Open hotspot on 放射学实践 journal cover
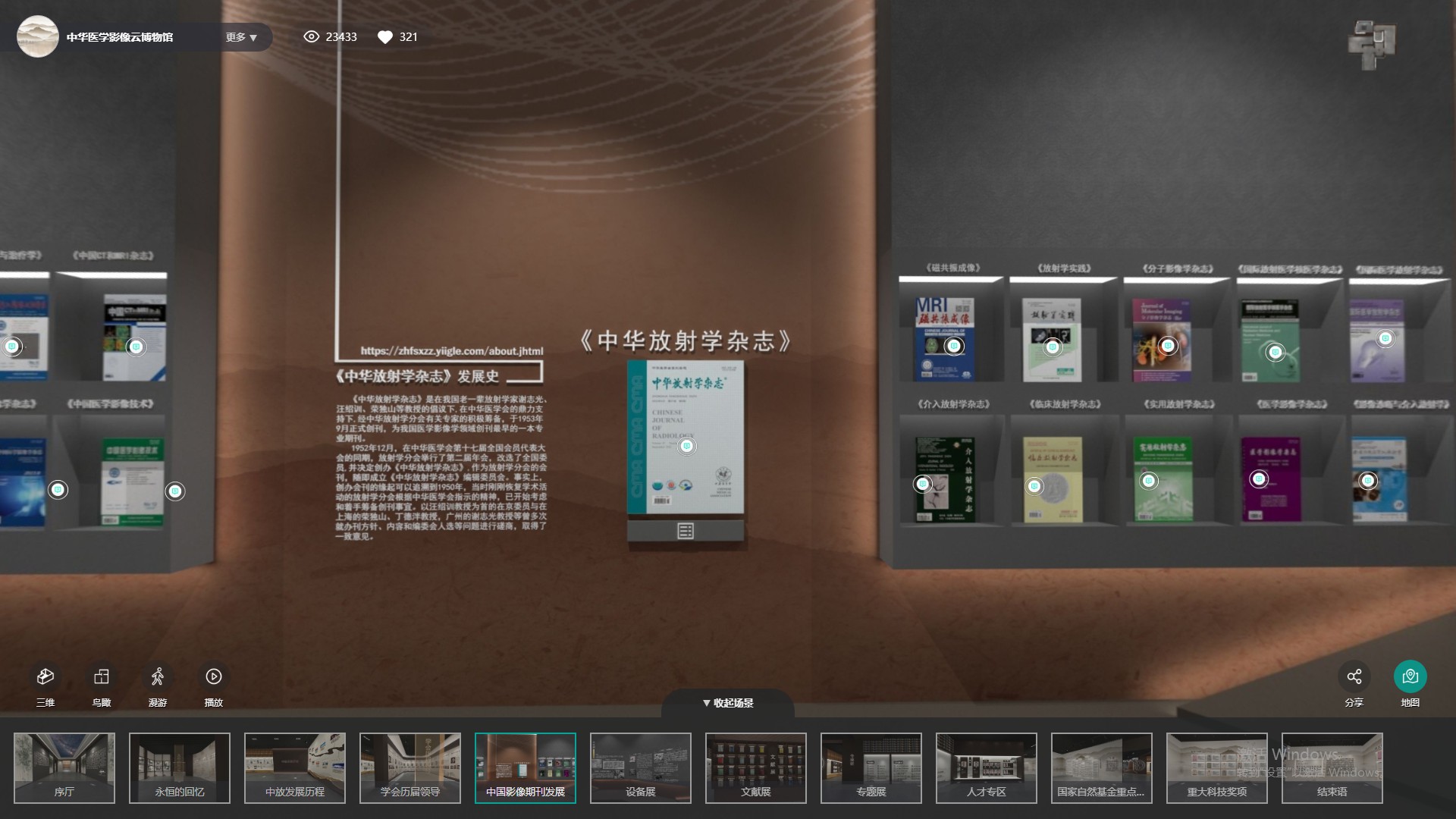The image size is (1456, 819). tap(1053, 347)
